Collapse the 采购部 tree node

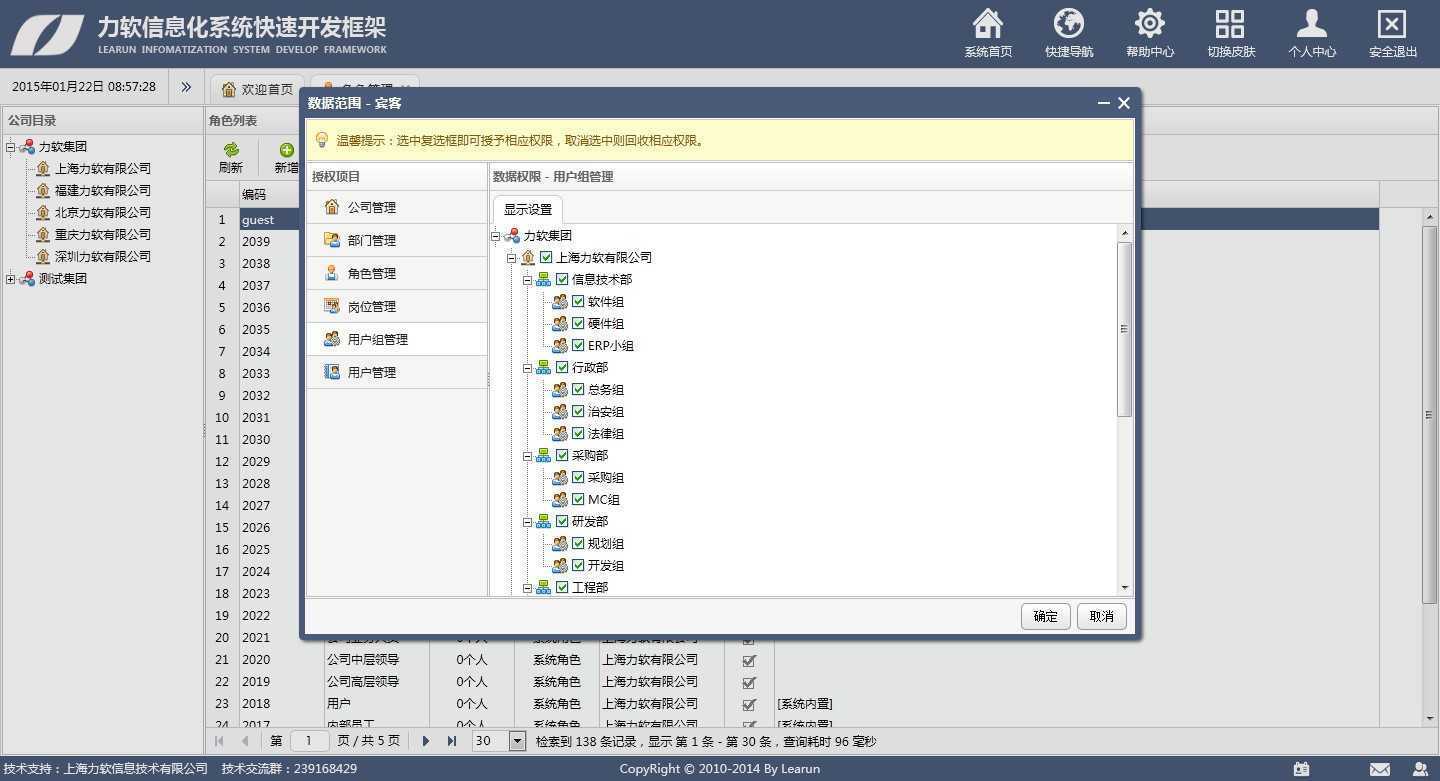(528, 455)
